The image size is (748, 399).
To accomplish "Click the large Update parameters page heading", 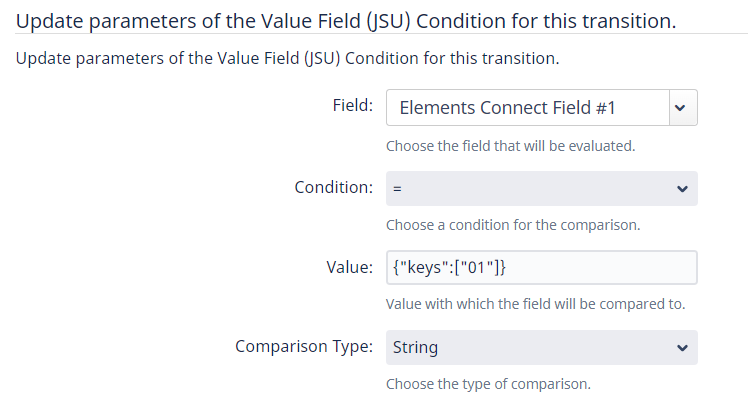I will click(x=346, y=21).
